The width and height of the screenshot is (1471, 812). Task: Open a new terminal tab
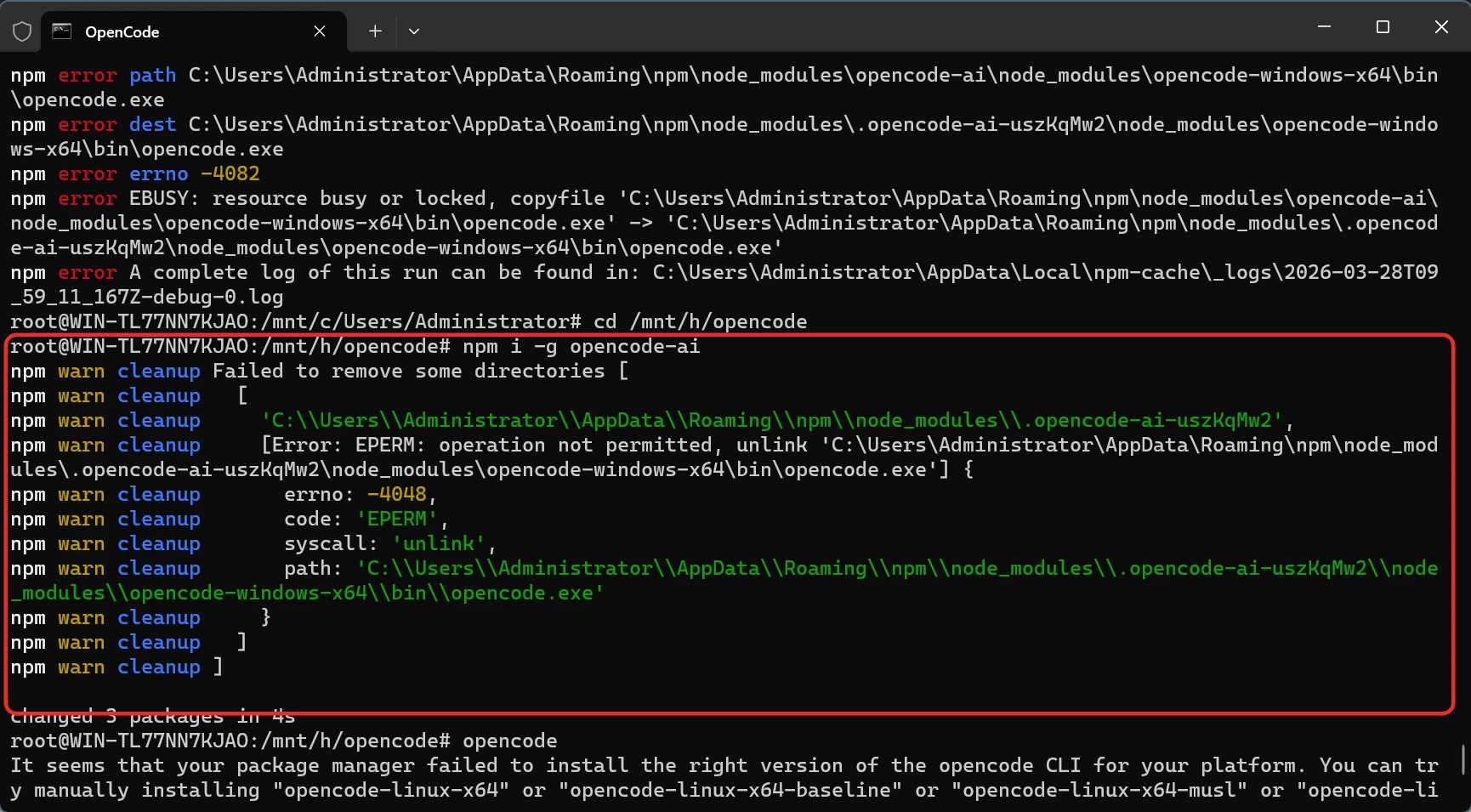point(375,31)
